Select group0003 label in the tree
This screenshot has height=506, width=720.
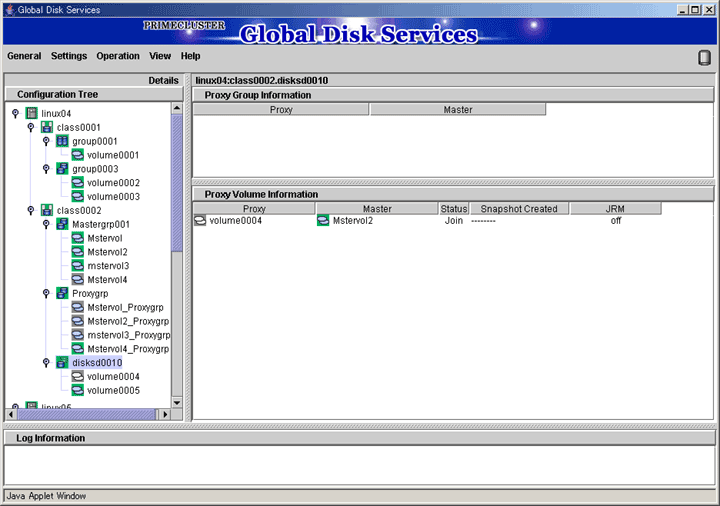[x=95, y=169]
